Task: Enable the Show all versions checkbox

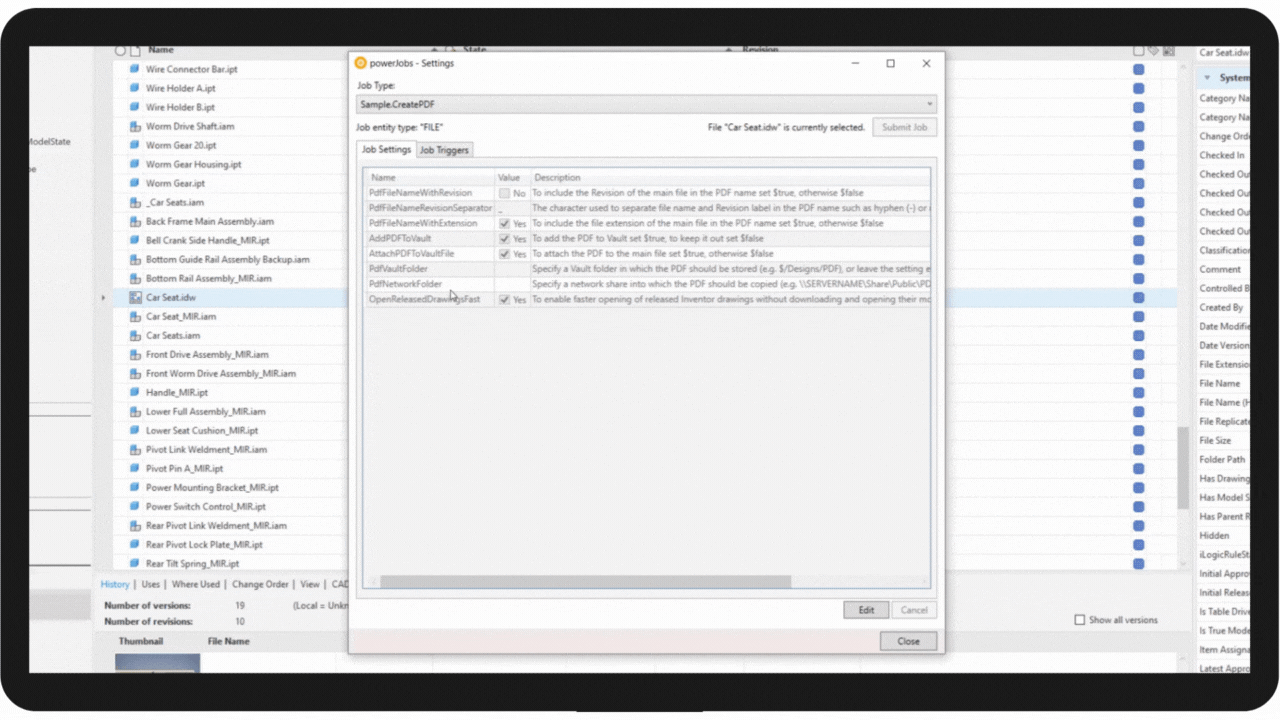Action: point(1079,620)
